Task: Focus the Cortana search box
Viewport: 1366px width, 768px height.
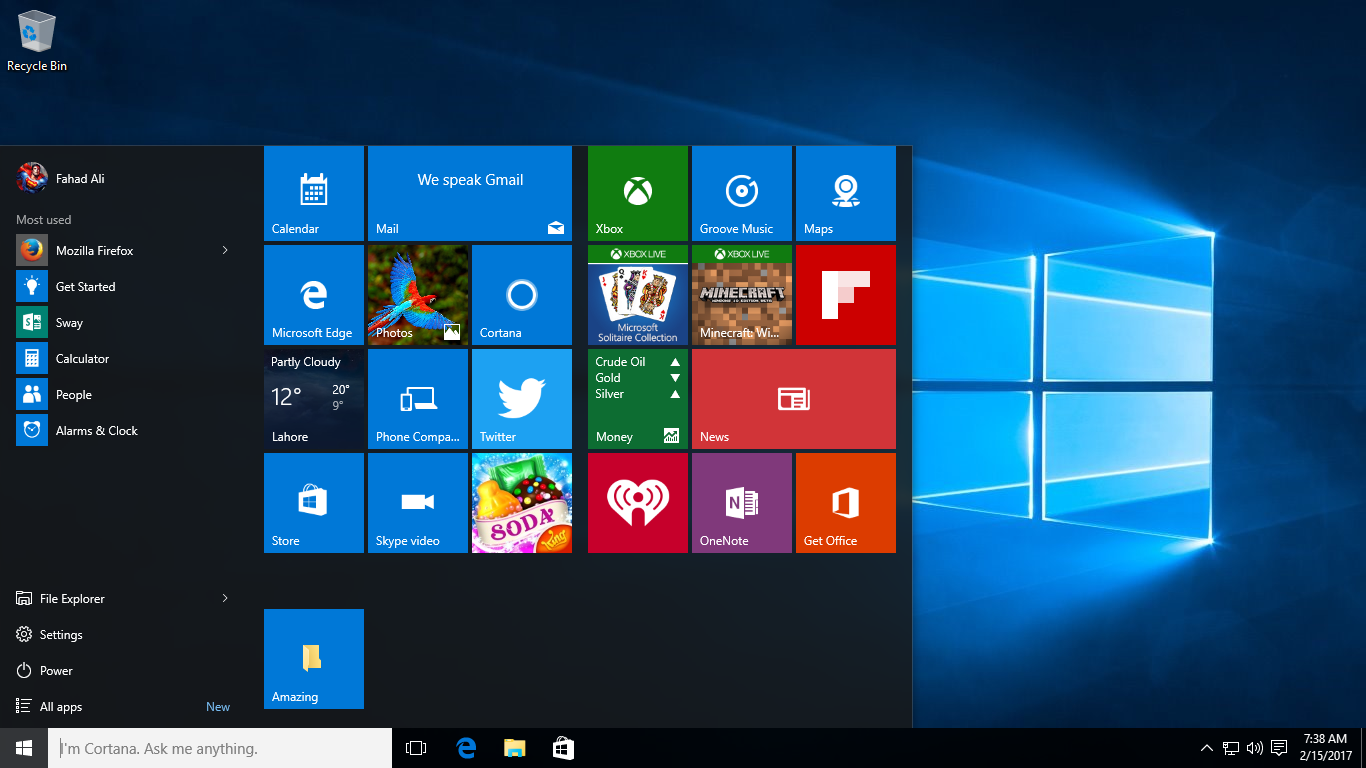Action: coord(220,748)
